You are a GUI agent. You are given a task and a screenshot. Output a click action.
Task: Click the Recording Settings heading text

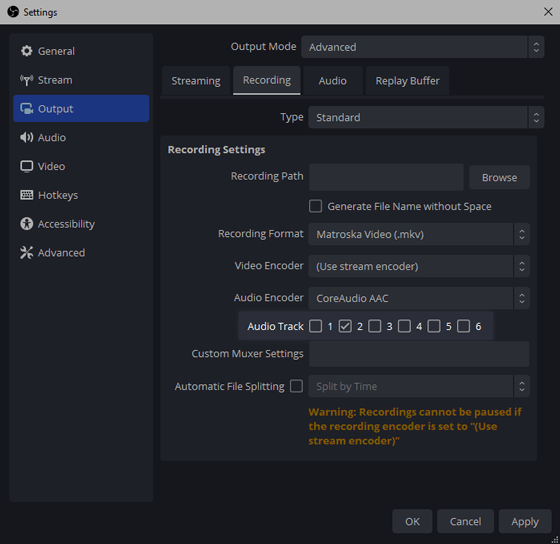[x=216, y=150]
